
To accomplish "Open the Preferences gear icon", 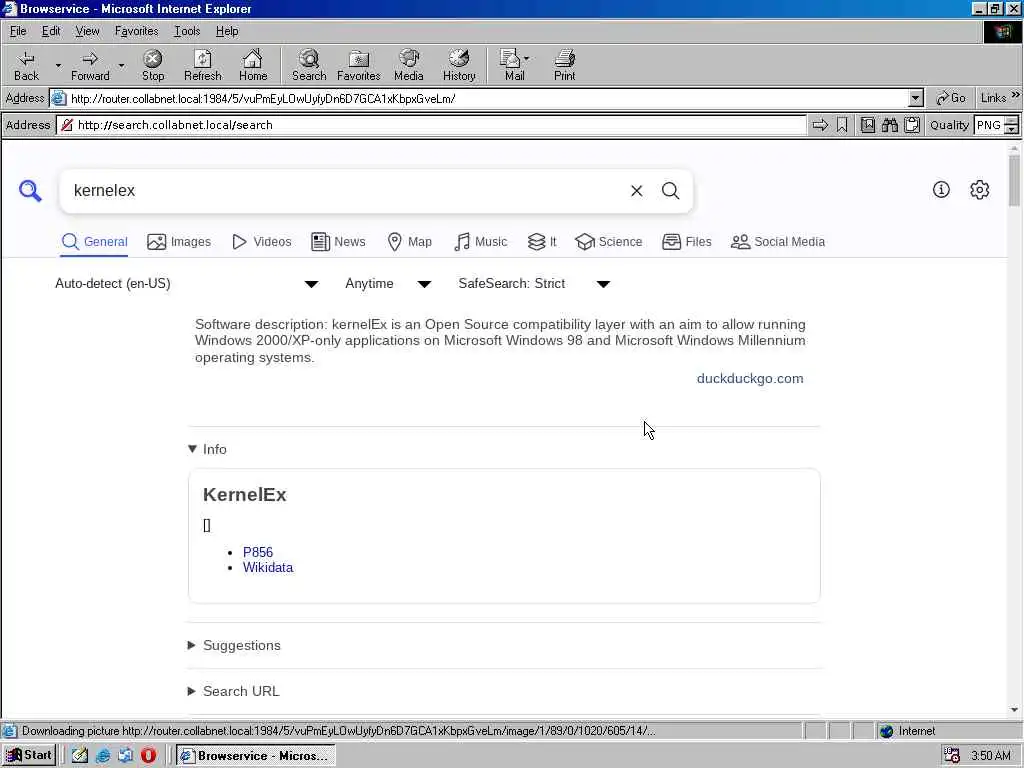I will (980, 190).
